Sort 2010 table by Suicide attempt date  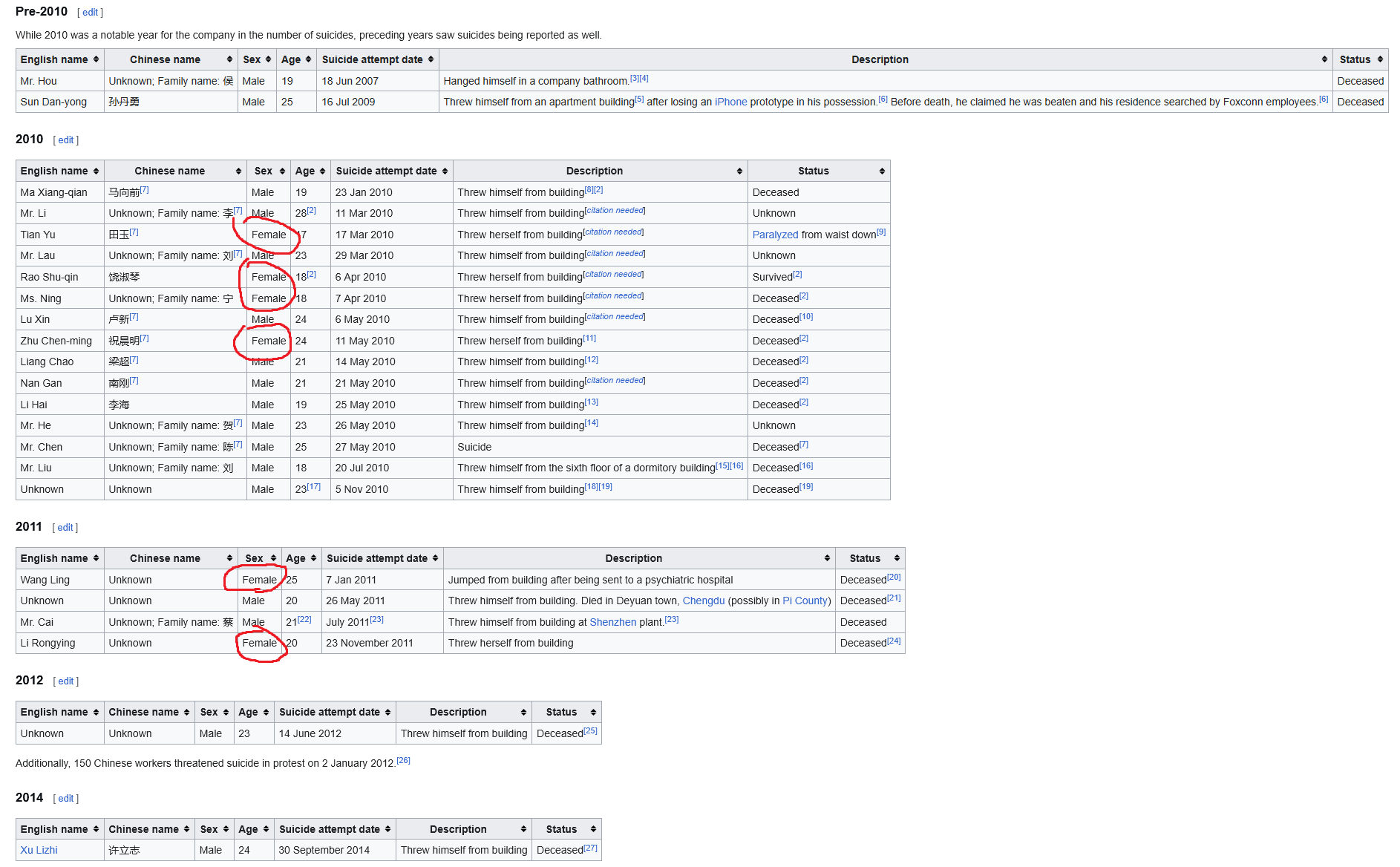392,171
